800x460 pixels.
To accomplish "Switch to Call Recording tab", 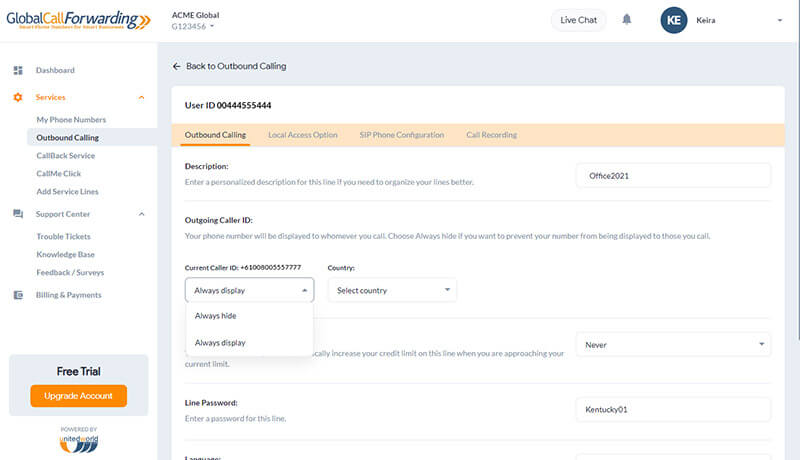I will [491, 135].
